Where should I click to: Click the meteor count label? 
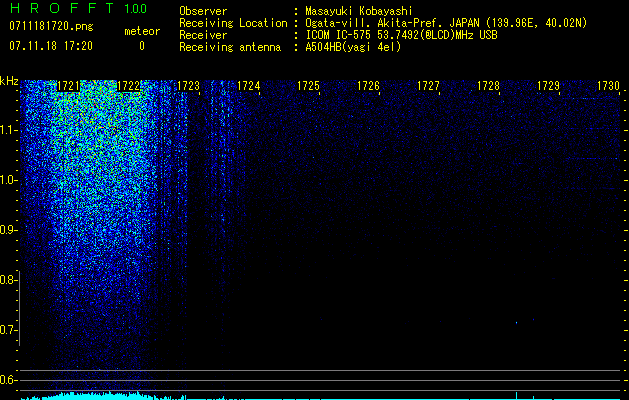point(142,31)
